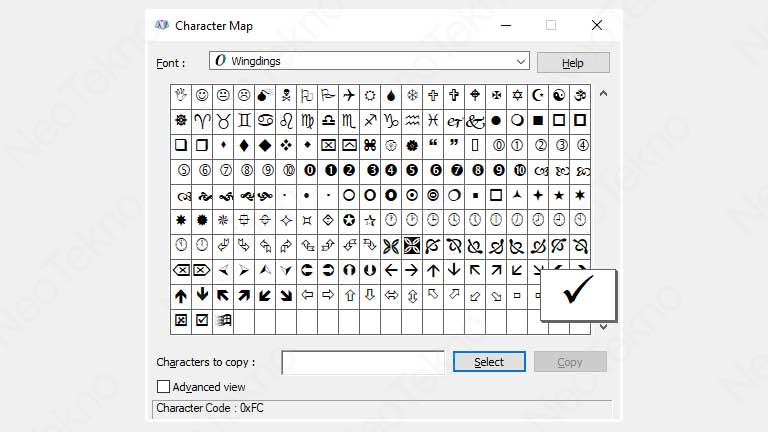Select the enlarged checkmark character
This screenshot has height=432, width=768.
(578, 291)
